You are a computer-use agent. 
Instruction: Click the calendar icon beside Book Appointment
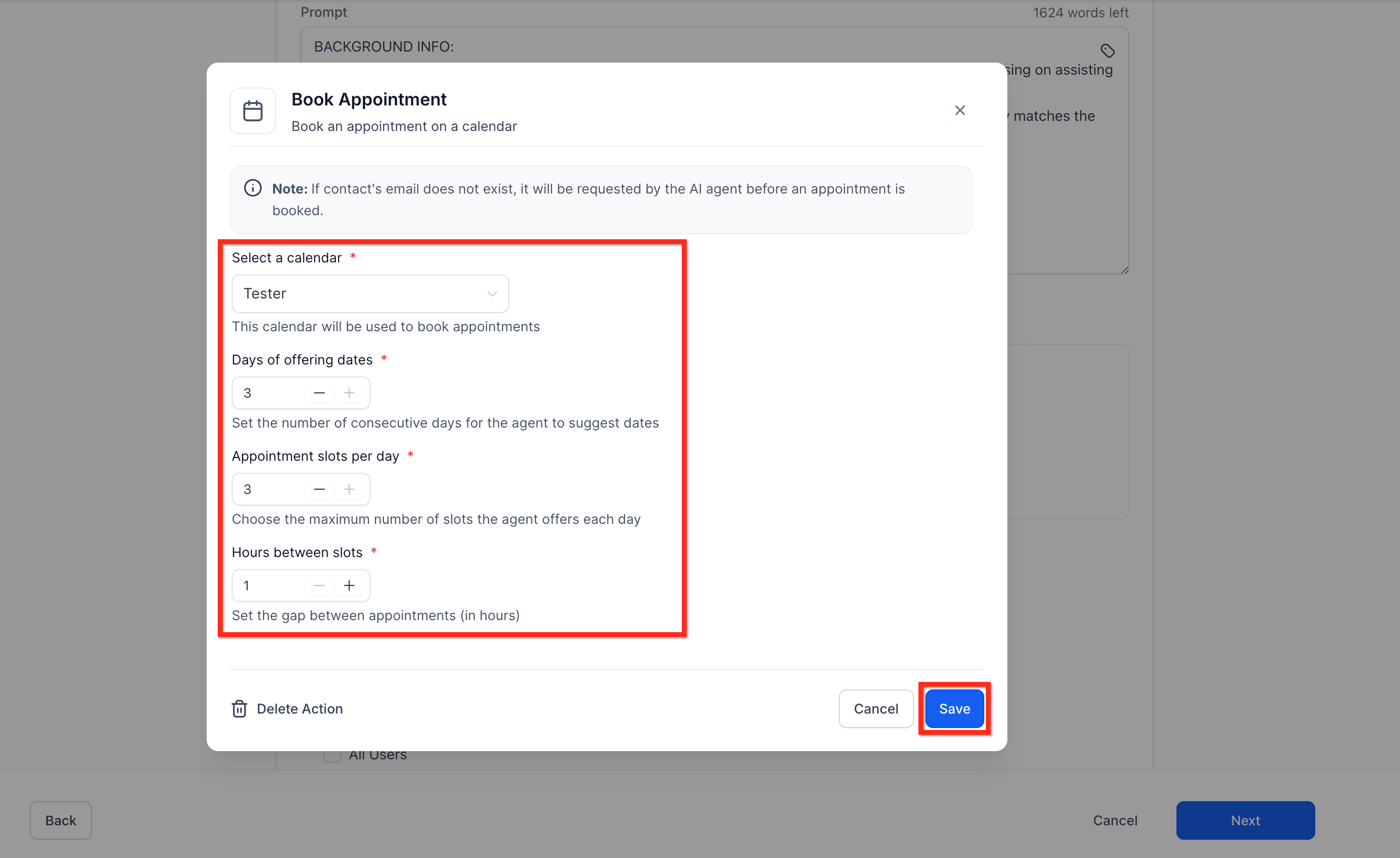click(x=252, y=111)
